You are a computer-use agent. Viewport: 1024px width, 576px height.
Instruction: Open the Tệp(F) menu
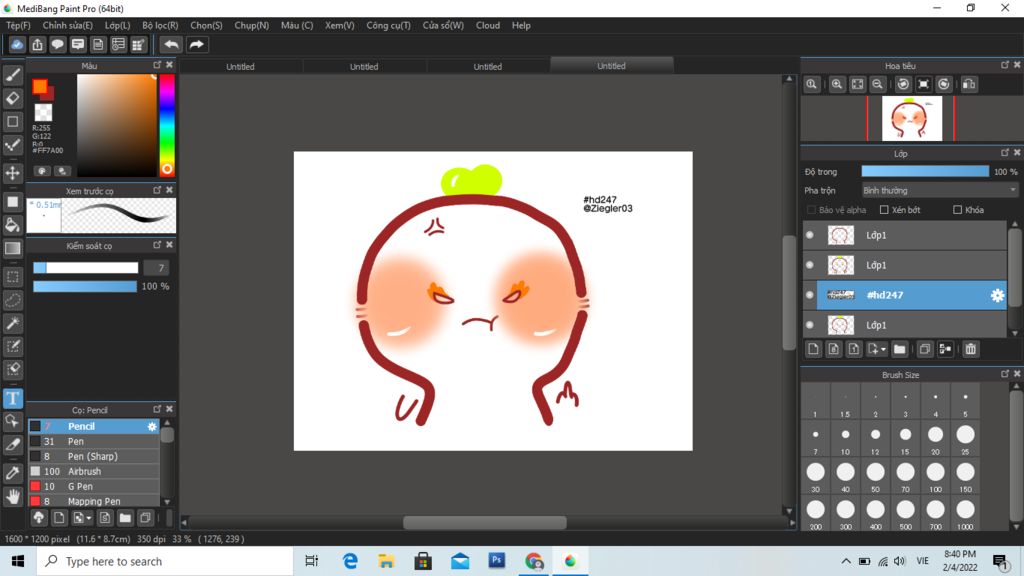18,25
